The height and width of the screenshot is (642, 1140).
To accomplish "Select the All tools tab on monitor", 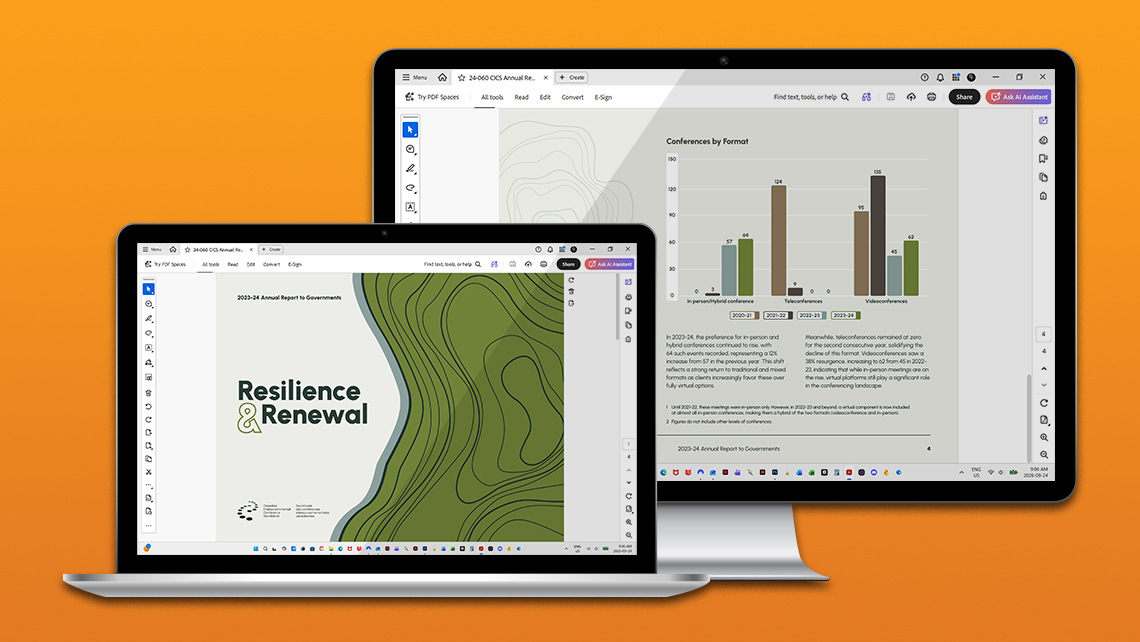I will [491, 97].
